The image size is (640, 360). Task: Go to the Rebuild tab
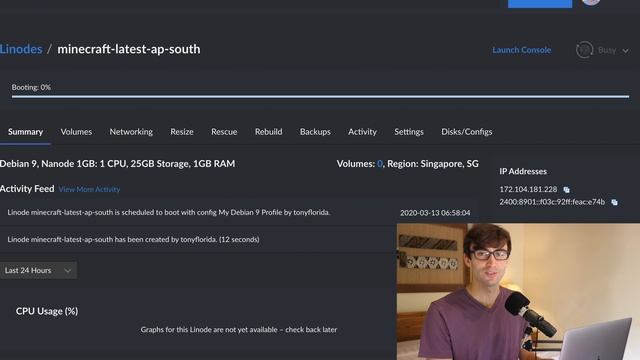pyautogui.click(x=269, y=132)
